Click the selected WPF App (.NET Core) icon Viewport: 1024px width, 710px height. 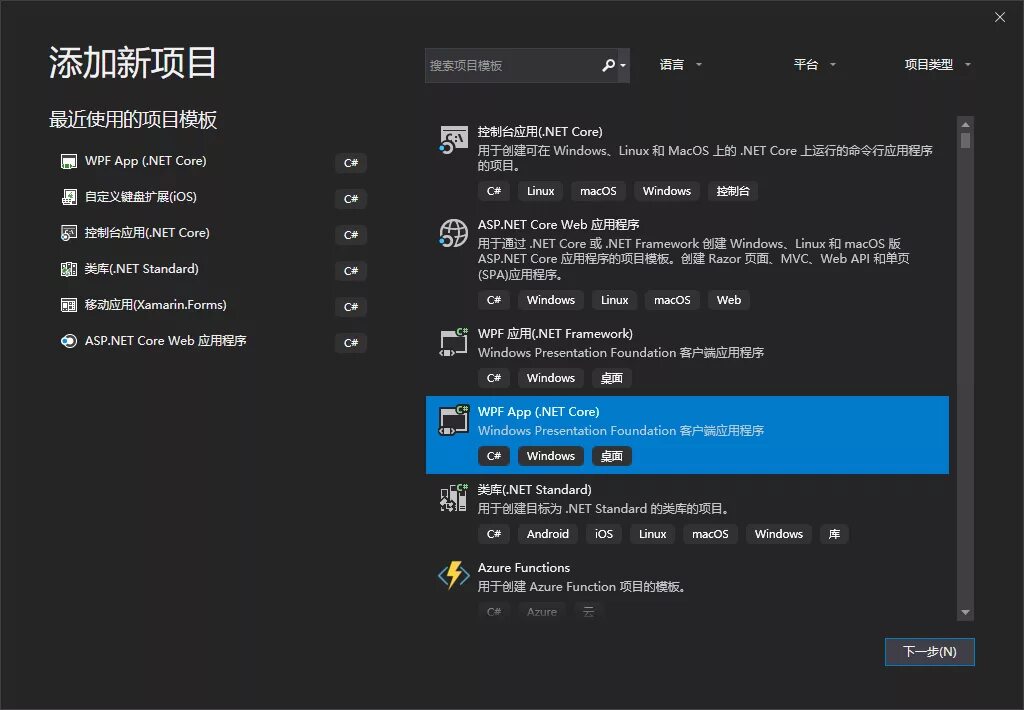pos(453,420)
